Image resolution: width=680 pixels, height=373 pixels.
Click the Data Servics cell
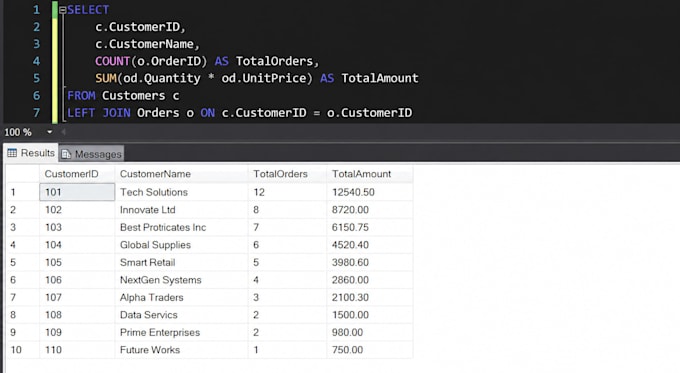[x=181, y=315]
